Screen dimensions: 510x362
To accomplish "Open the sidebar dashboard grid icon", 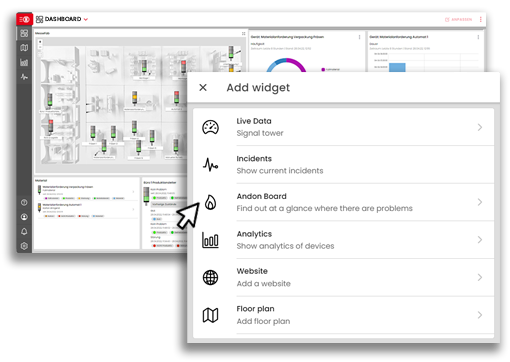I will [24, 33].
